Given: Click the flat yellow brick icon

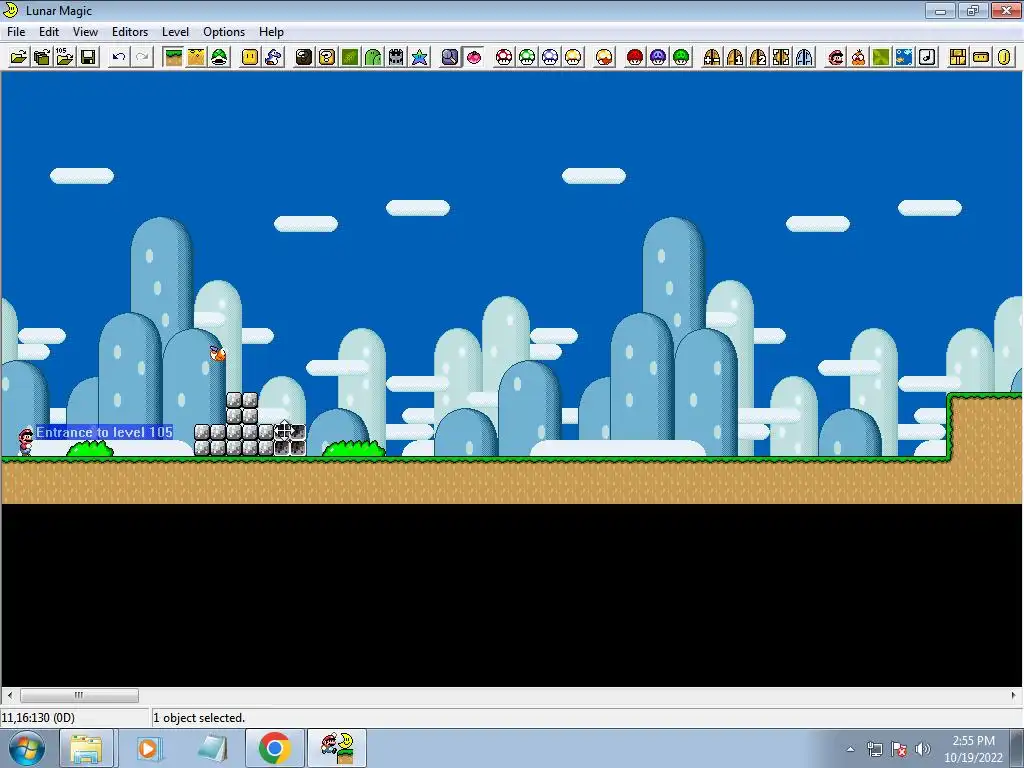Looking at the screenshot, I should click(x=982, y=57).
